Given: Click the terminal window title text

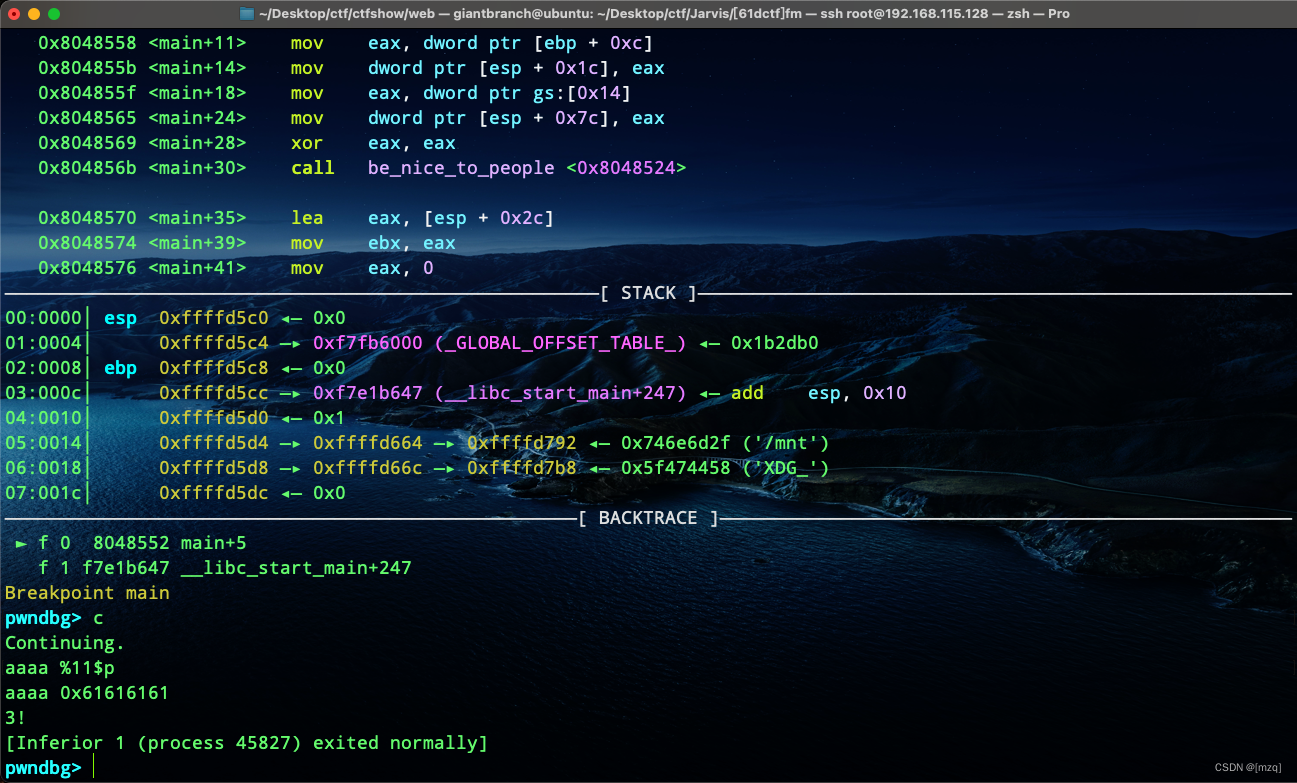Looking at the screenshot, I should (x=664, y=14).
